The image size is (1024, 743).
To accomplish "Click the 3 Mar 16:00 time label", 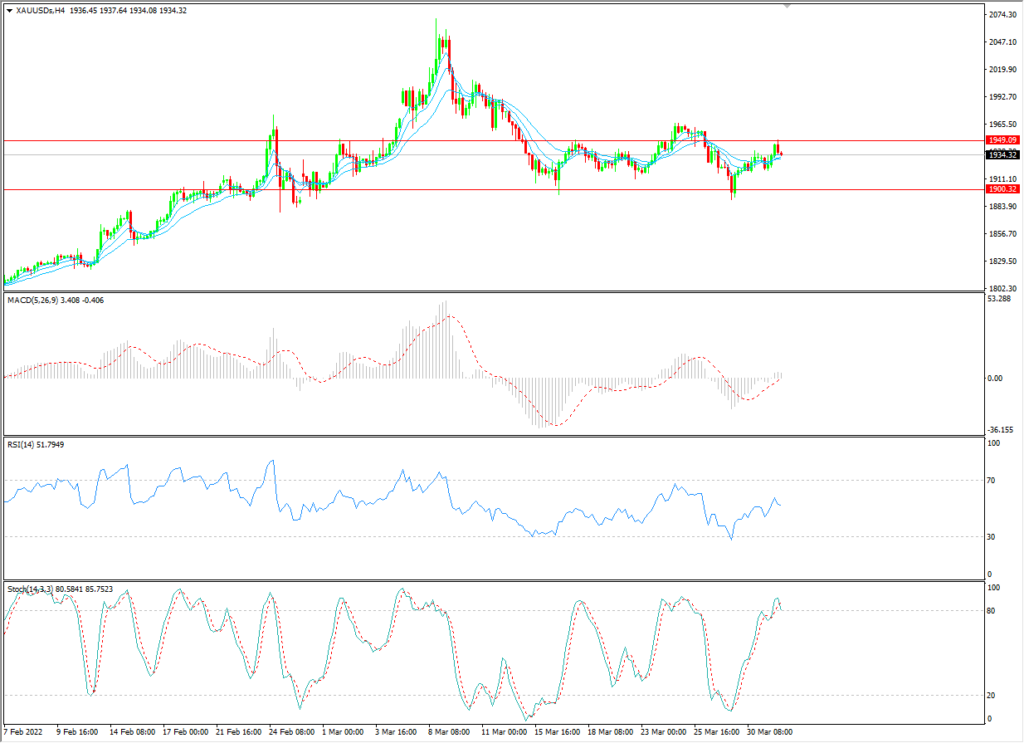I will point(396,732).
